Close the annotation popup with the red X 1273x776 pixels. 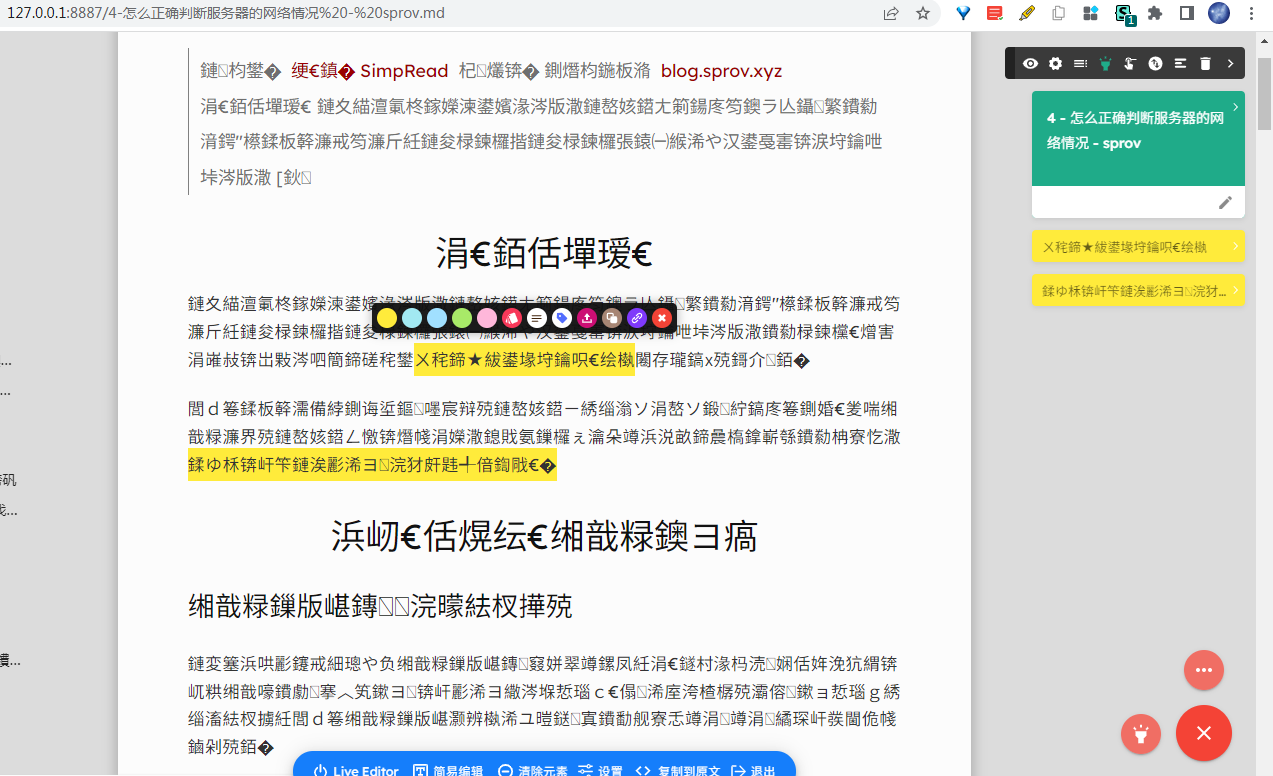(661, 317)
